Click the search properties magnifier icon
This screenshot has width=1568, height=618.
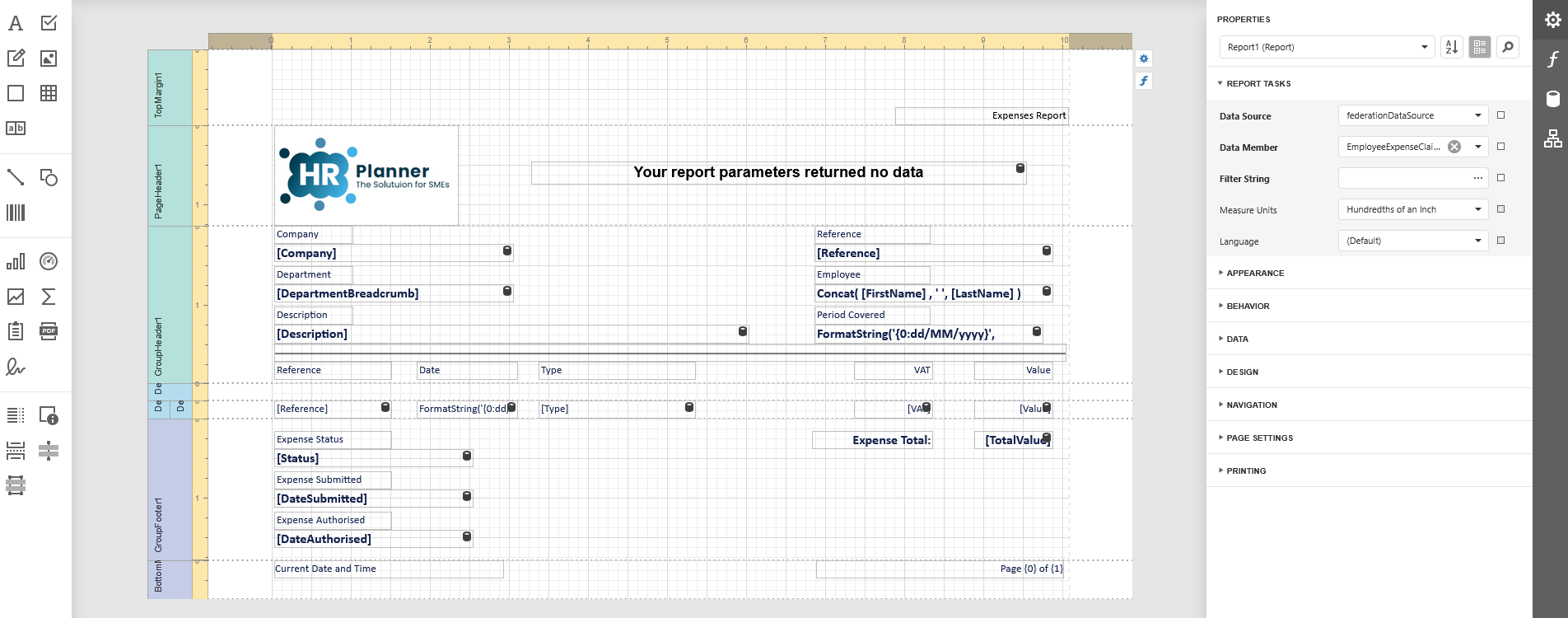point(1508,47)
